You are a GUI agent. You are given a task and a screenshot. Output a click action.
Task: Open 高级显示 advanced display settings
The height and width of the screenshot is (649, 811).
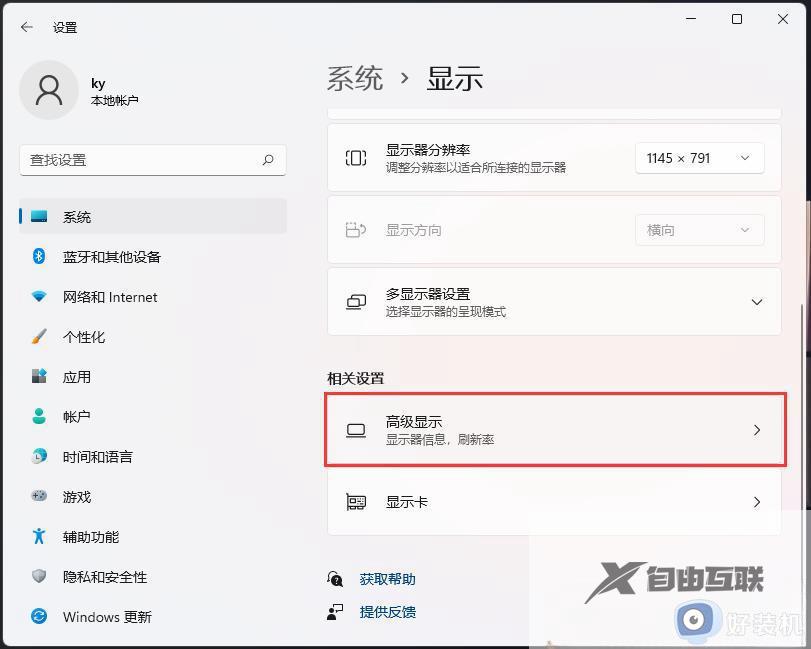(555, 429)
